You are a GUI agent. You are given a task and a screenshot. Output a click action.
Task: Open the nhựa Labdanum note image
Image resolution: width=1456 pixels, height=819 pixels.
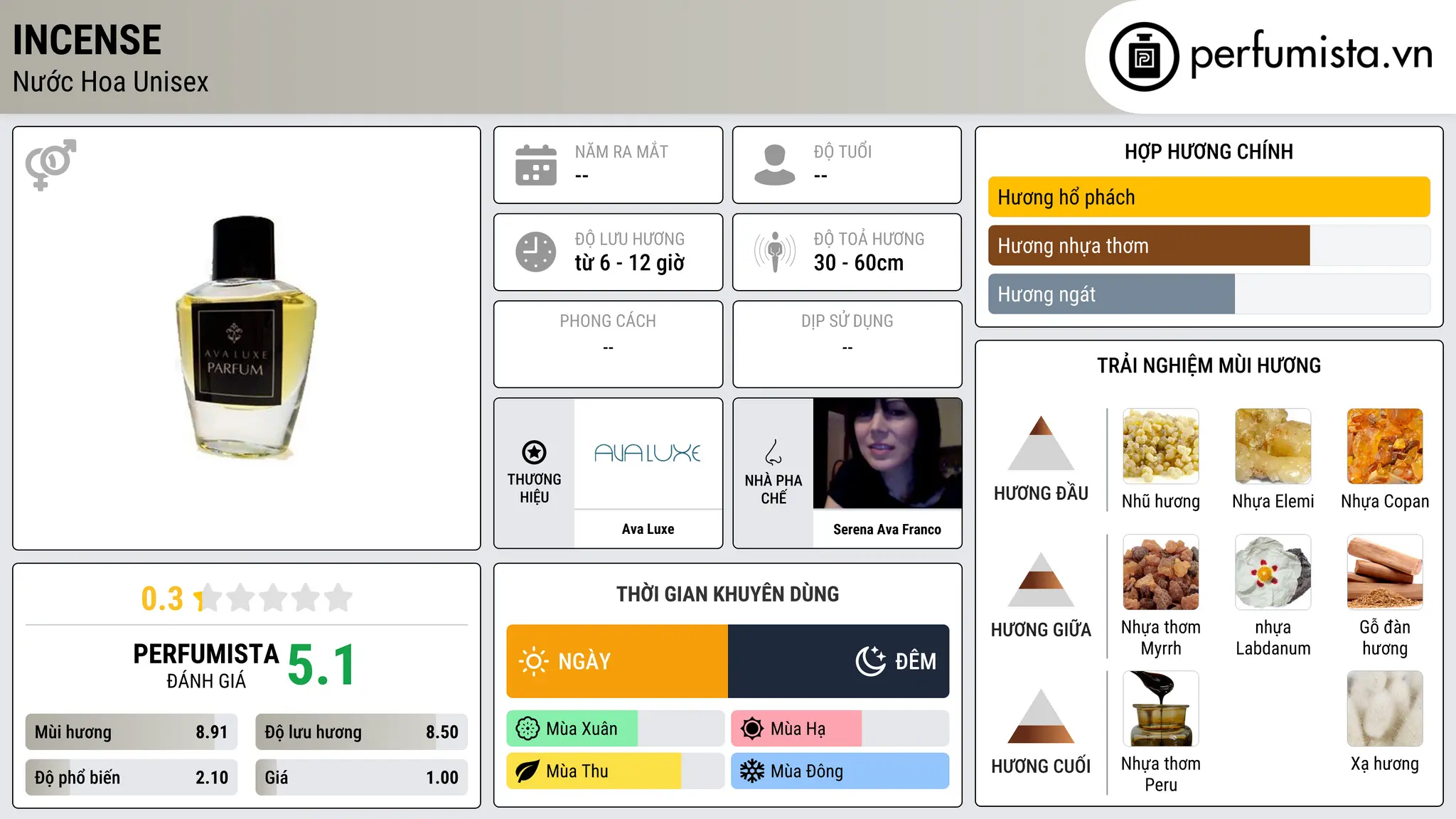[1273, 572]
